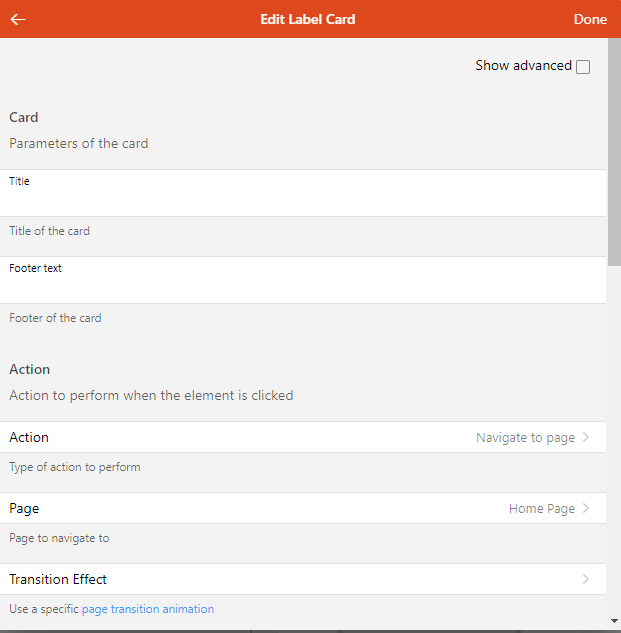Click the Done button
621x633 pixels.
coord(590,19)
